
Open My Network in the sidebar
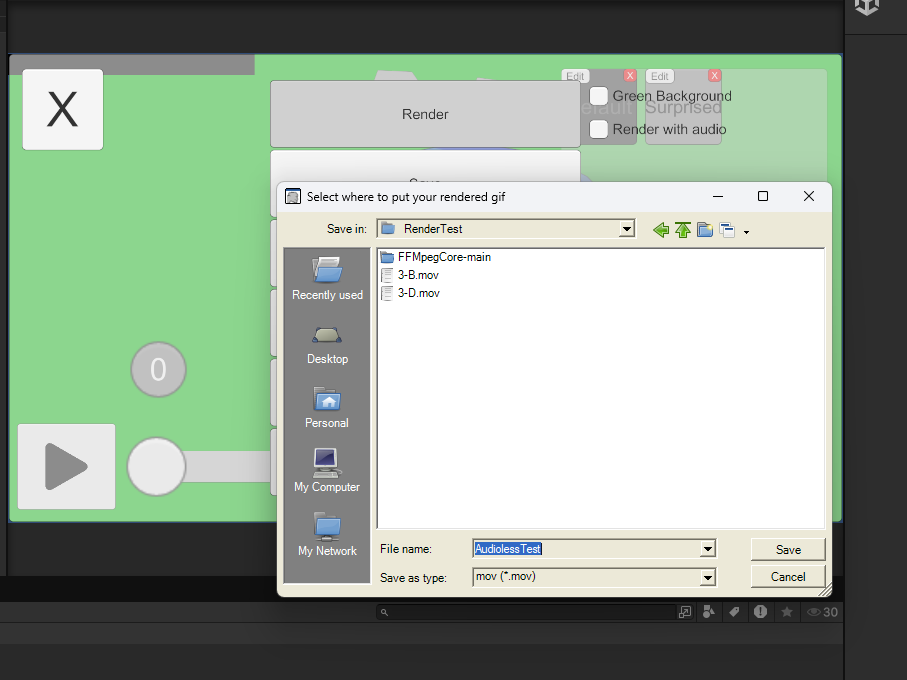(x=327, y=535)
